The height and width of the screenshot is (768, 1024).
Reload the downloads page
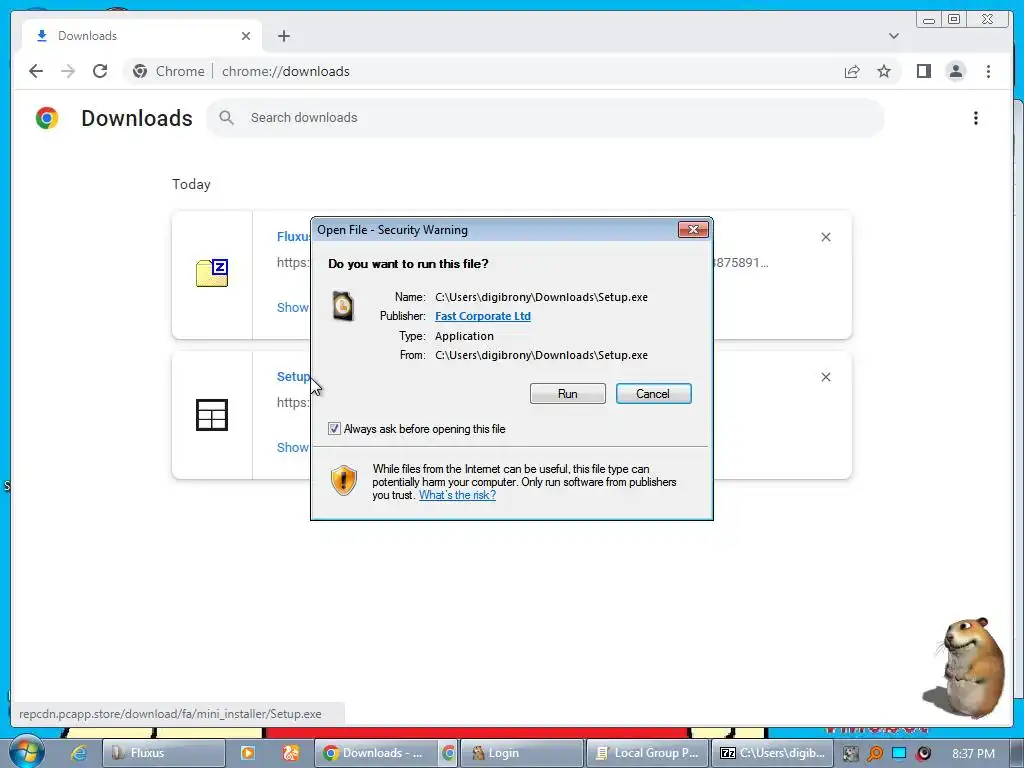click(100, 71)
